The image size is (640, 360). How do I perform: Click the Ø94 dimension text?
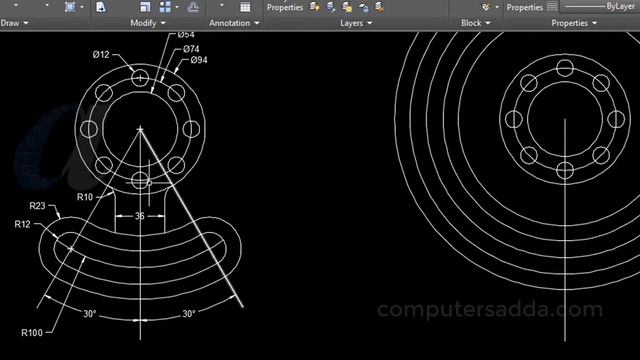199,60
